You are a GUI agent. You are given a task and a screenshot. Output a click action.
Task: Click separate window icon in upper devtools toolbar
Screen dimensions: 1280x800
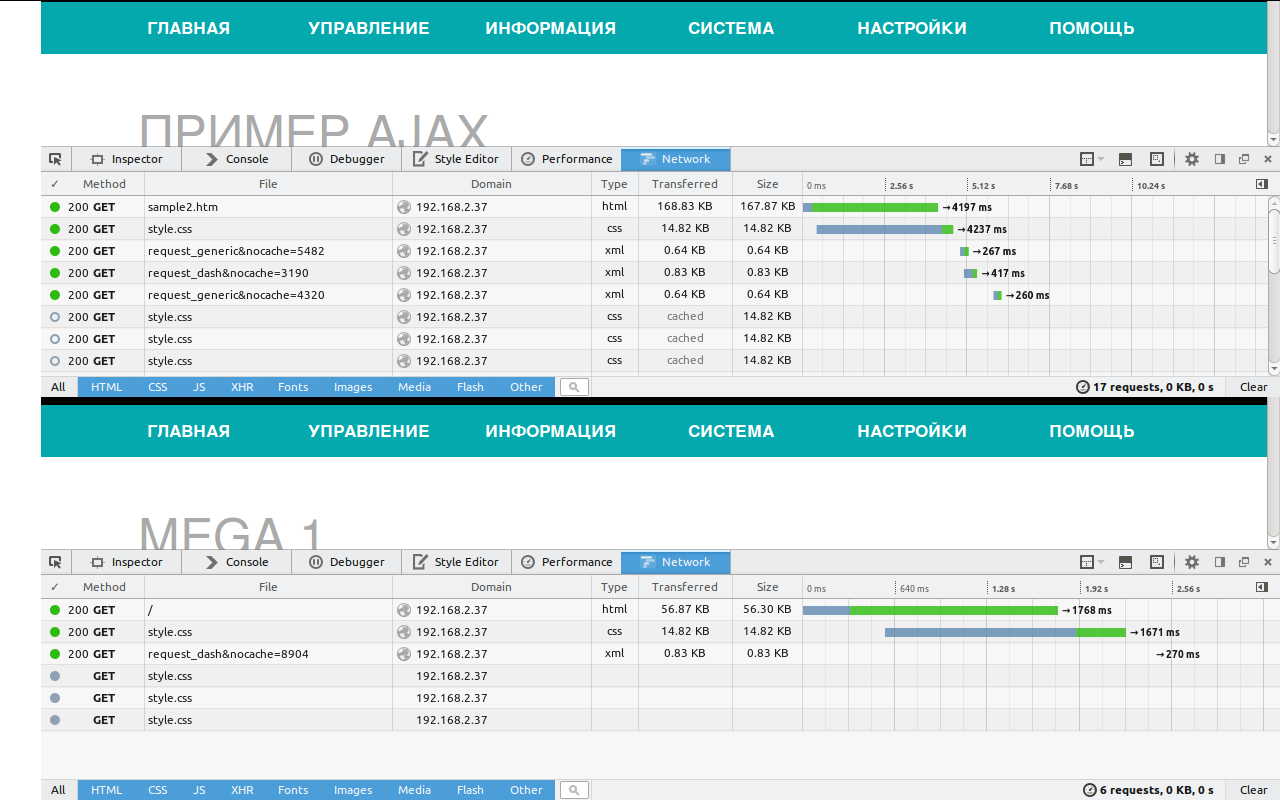pyautogui.click(x=1244, y=159)
